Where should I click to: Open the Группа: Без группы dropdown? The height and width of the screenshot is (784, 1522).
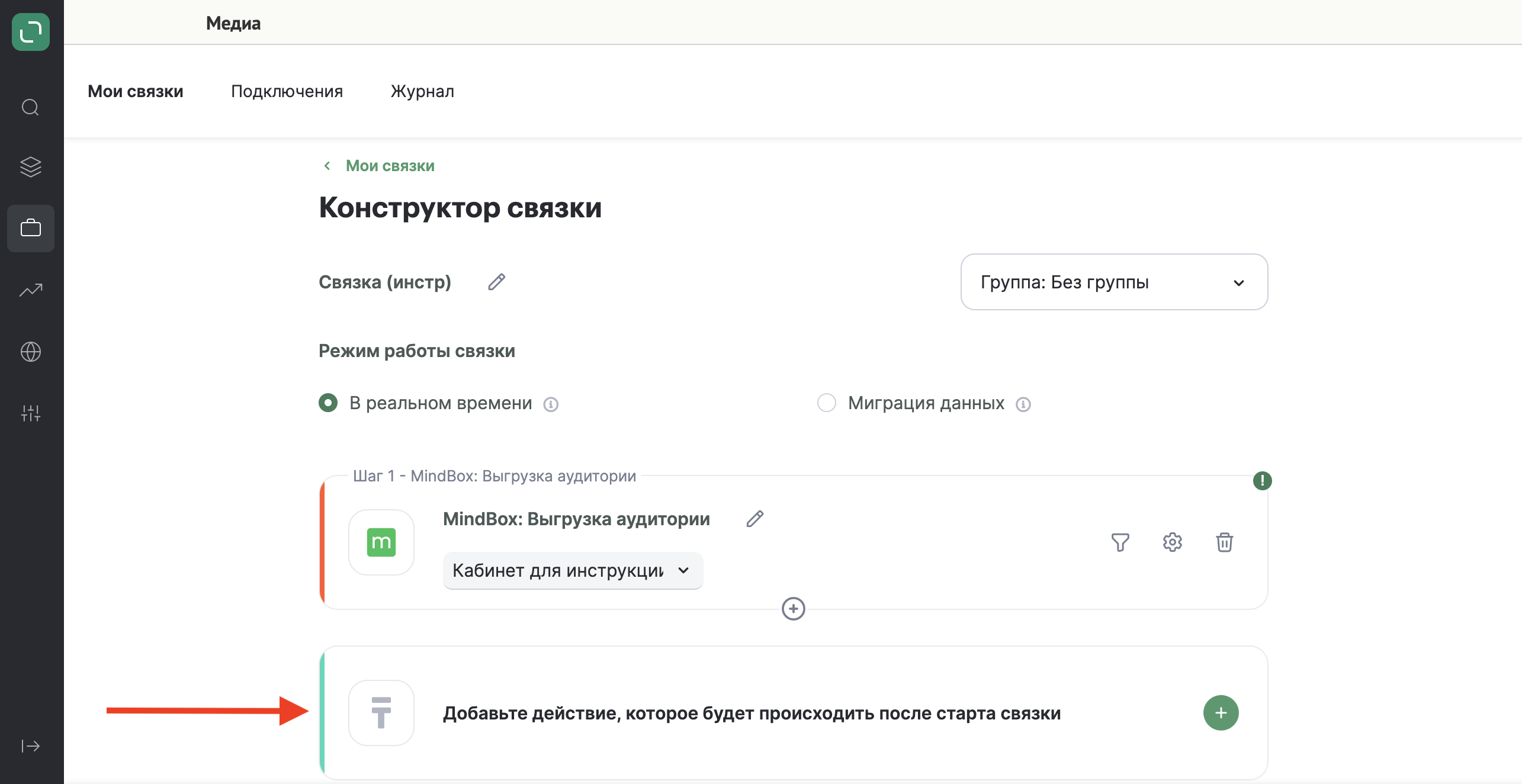1114,282
